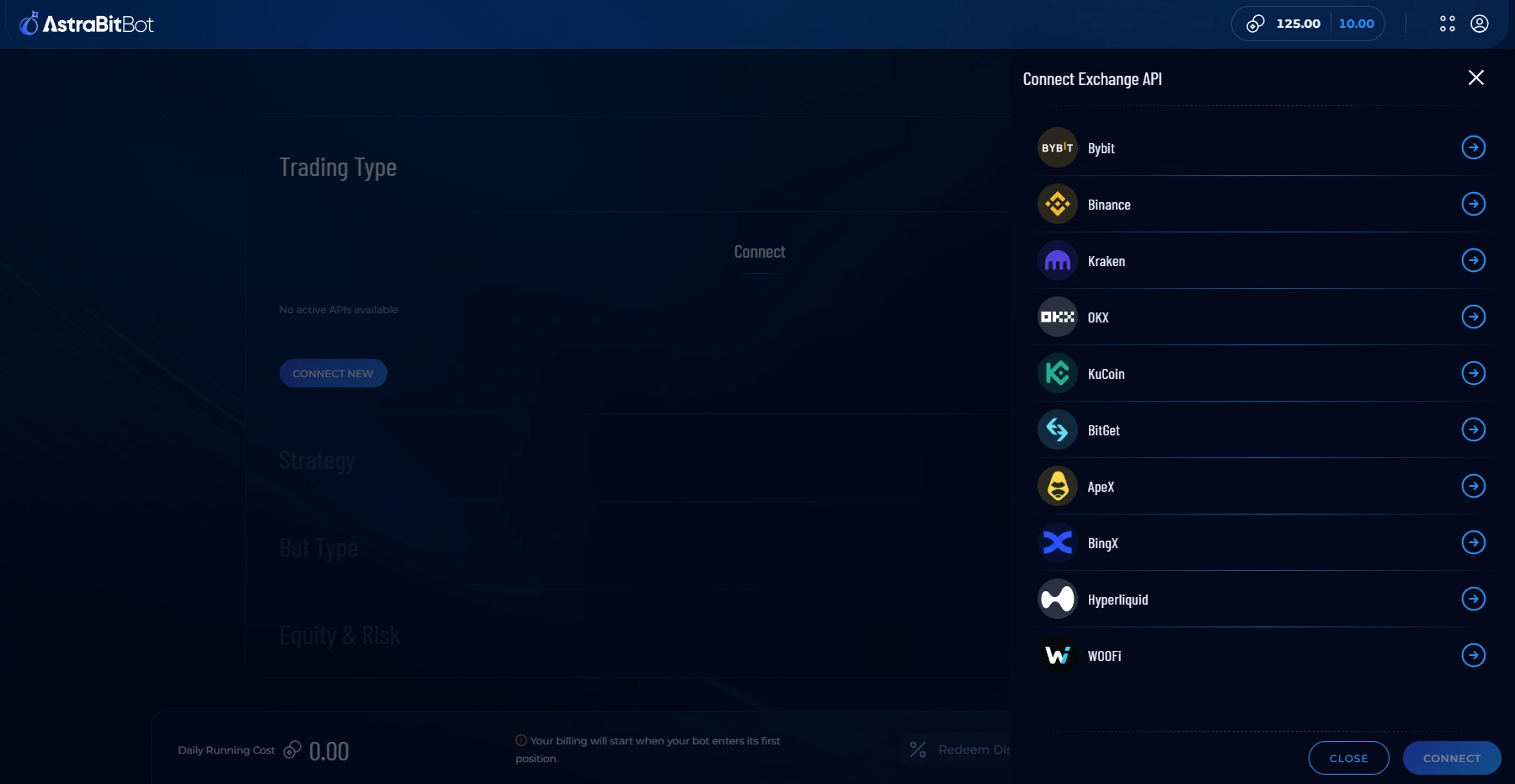Click the WOOFi exchange logo
The width and height of the screenshot is (1515, 784).
pyautogui.click(x=1058, y=655)
